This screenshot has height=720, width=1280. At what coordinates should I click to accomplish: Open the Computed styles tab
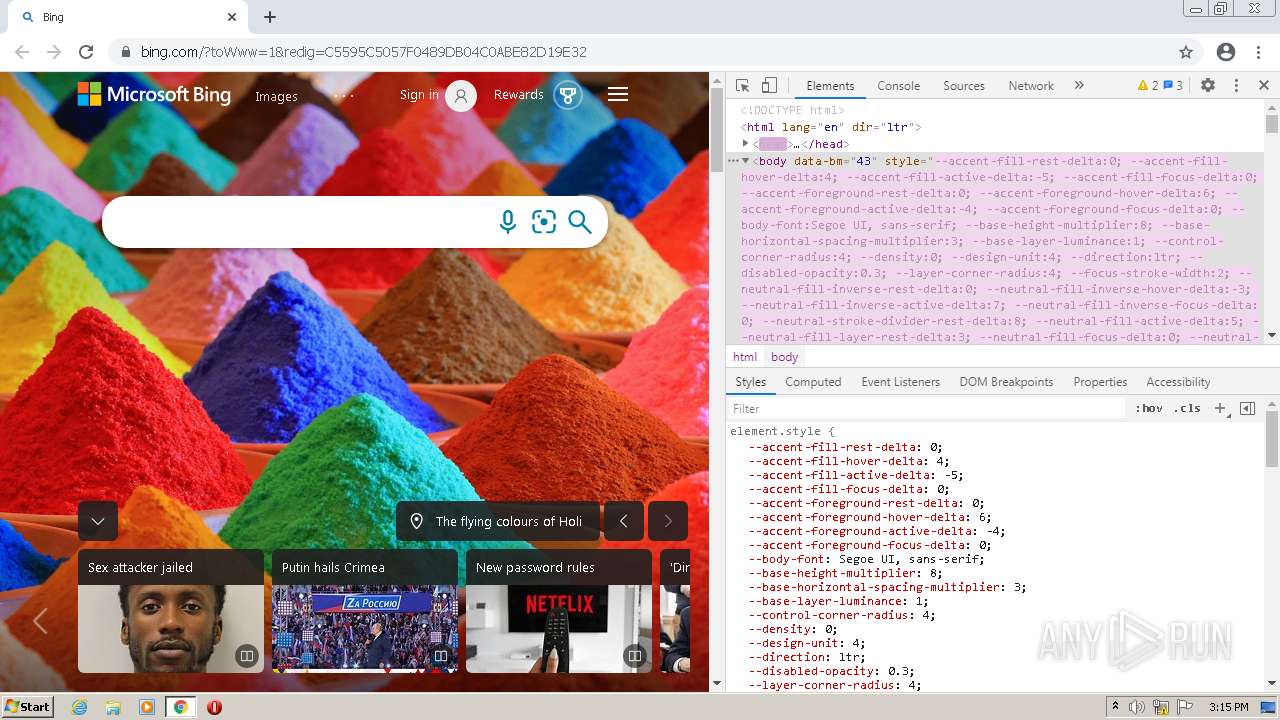click(813, 382)
